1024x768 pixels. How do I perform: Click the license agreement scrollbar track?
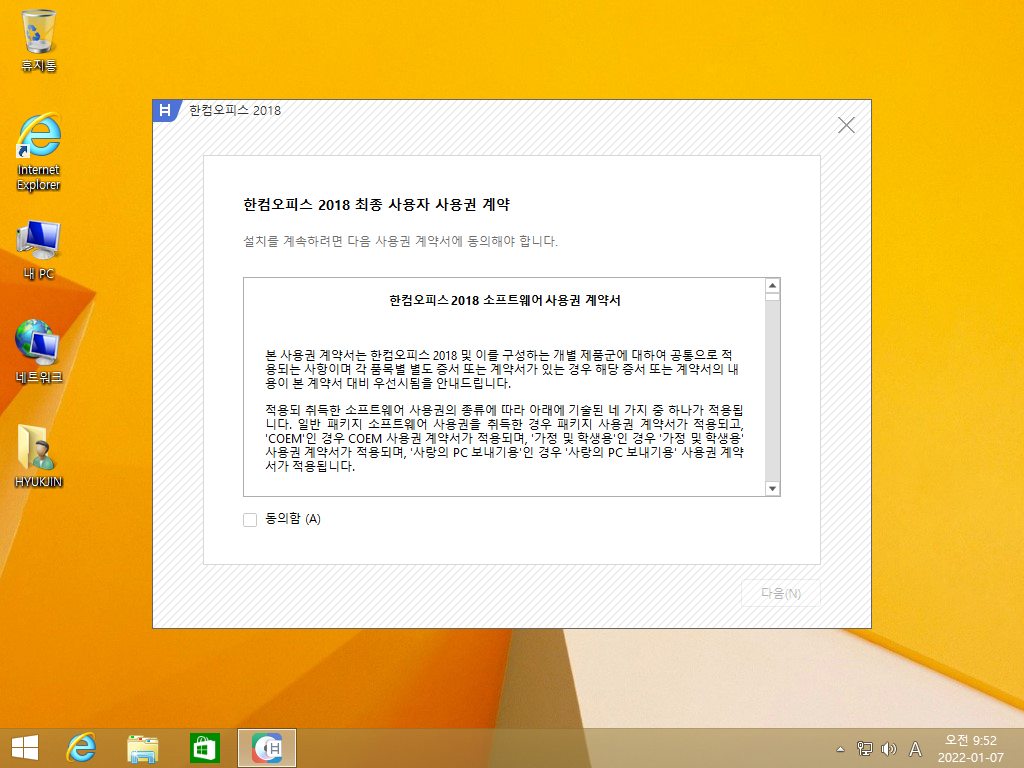click(773, 392)
